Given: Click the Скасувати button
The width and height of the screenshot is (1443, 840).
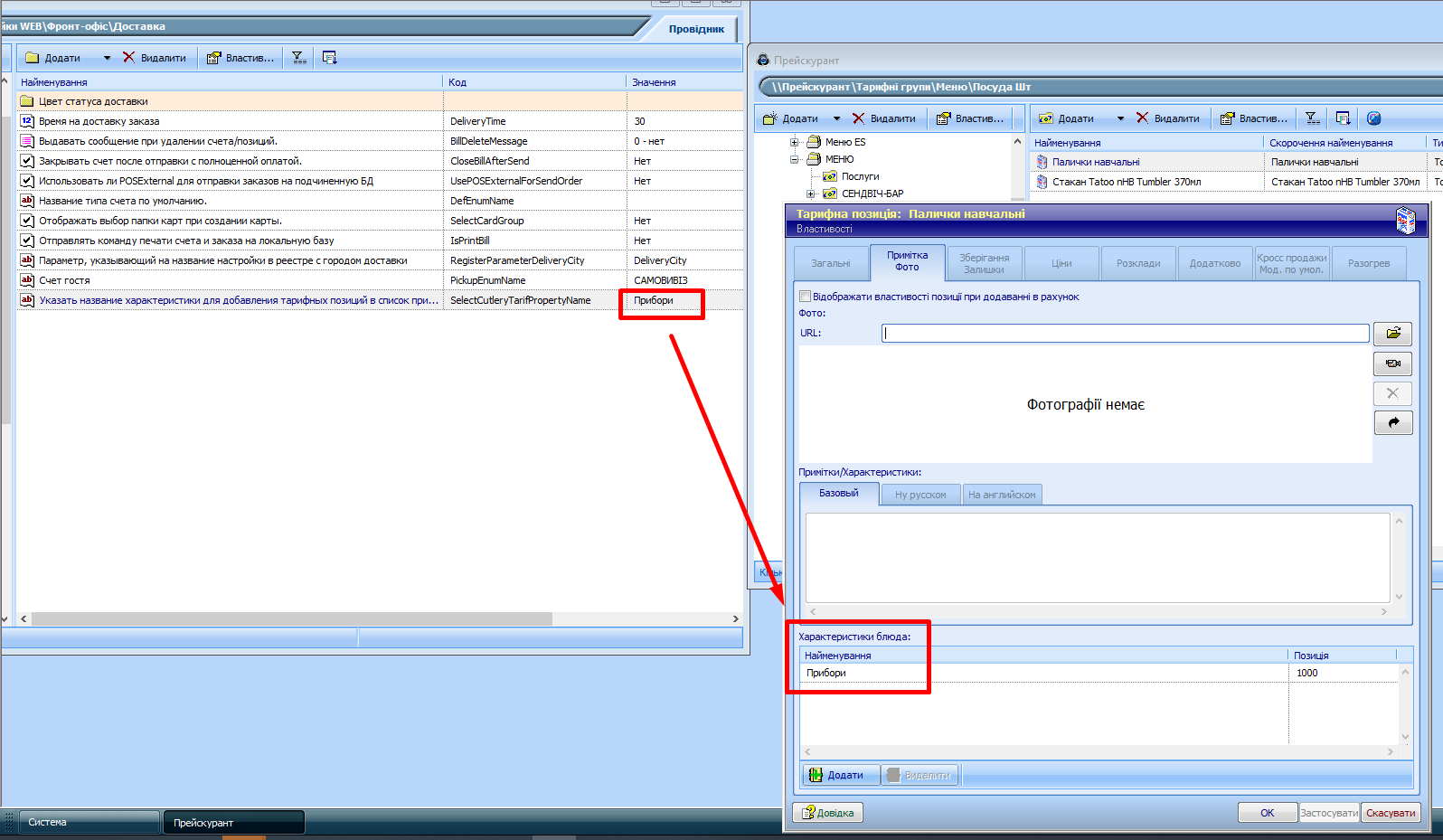Looking at the screenshot, I should (x=1391, y=813).
